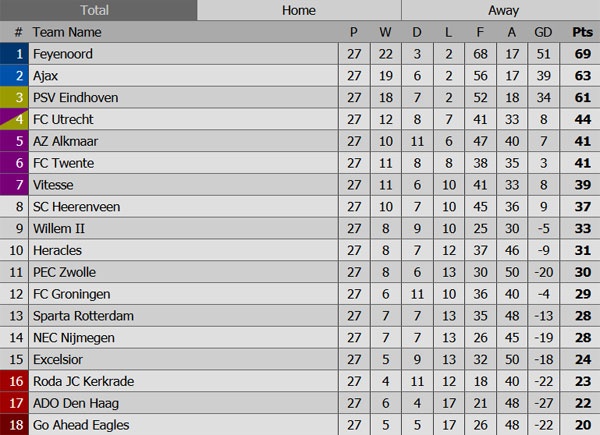The width and height of the screenshot is (600, 435).
Task: Click Feyenoord's 69 points cell
Action: click(x=582, y=54)
